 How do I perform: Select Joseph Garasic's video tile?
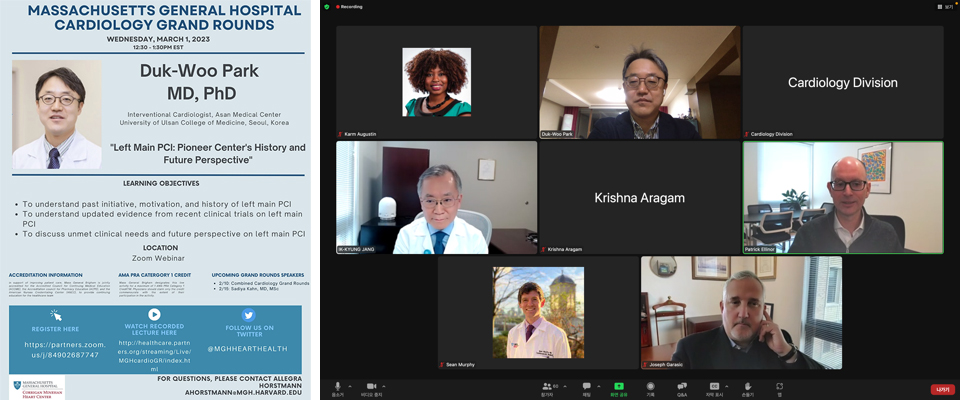[741, 312]
